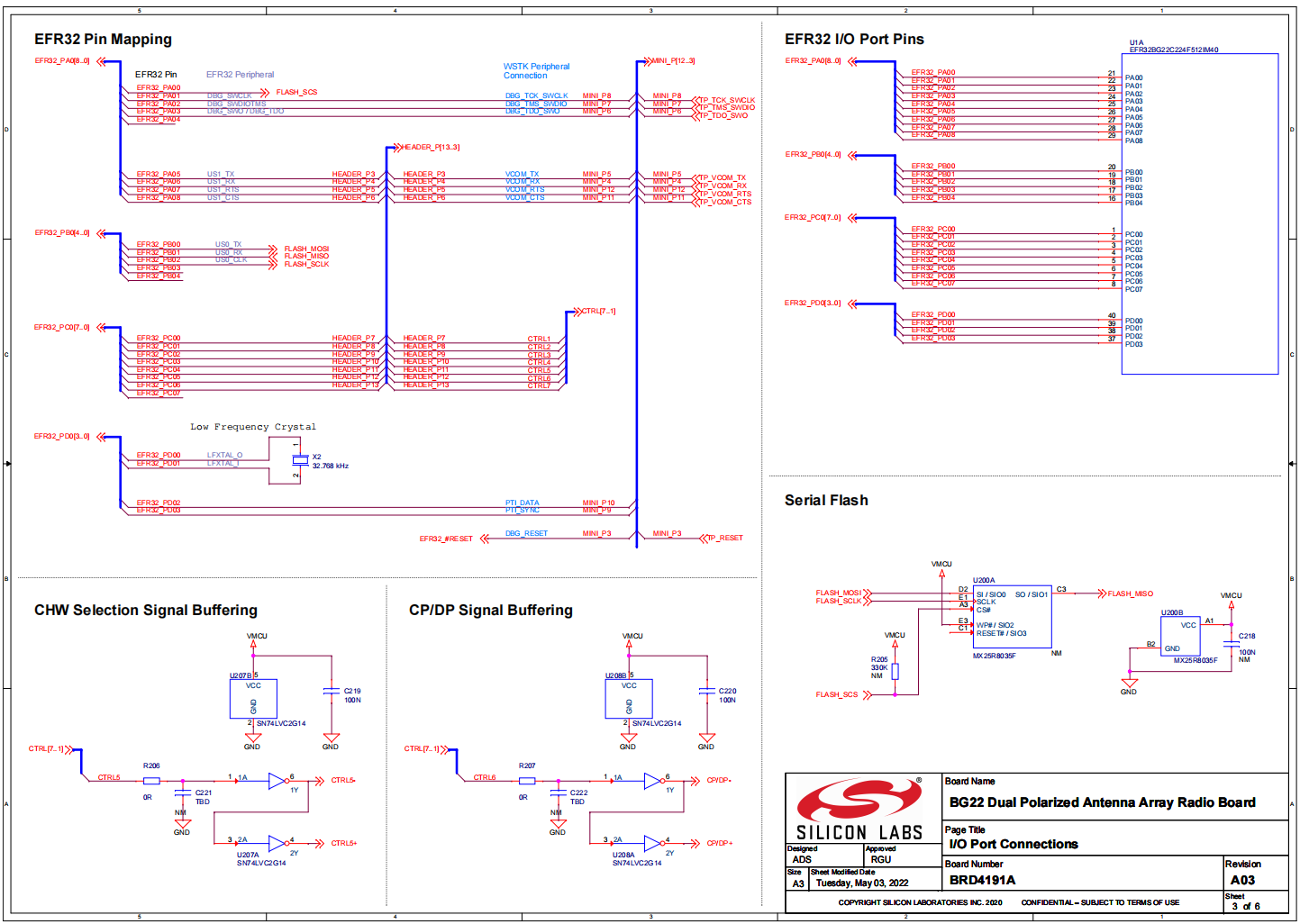1300x924 pixels.
Task: Select board number "BRD4191A"
Action: [982, 880]
